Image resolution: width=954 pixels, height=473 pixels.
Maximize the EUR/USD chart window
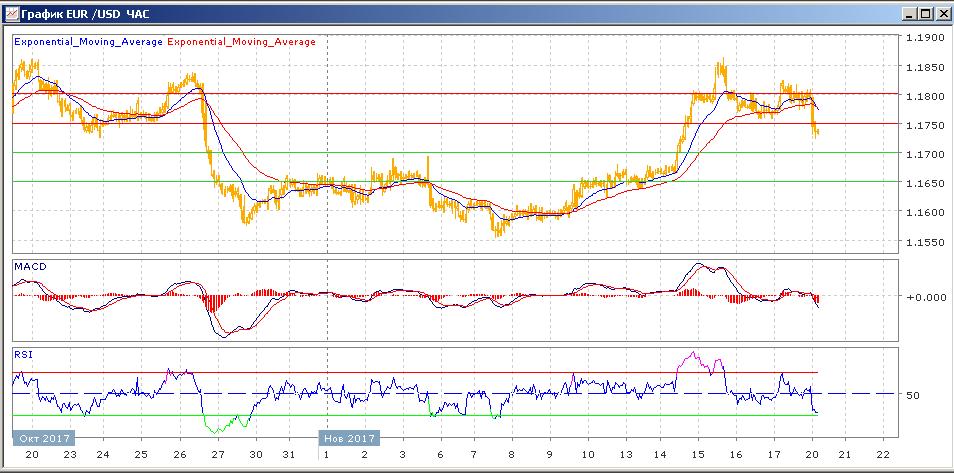click(924, 14)
